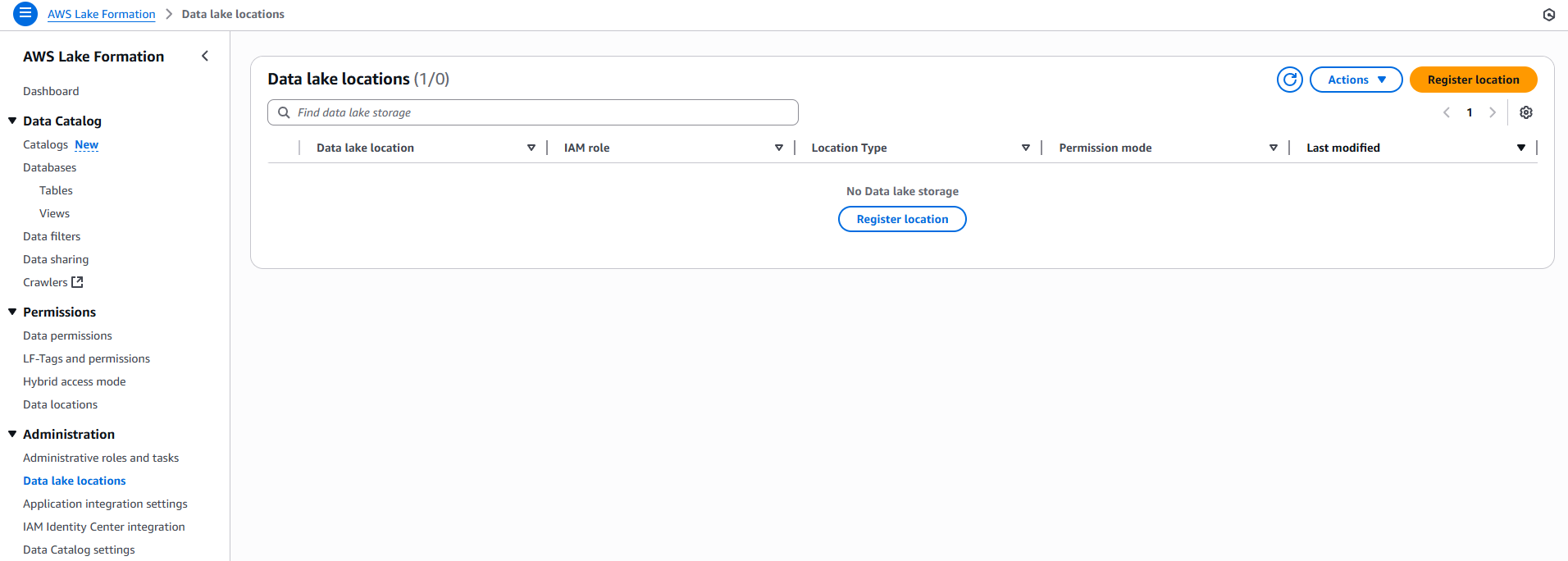Viewport: 1568px width, 561px height.
Task: Collapse the Data Catalog section
Action: coord(12,121)
